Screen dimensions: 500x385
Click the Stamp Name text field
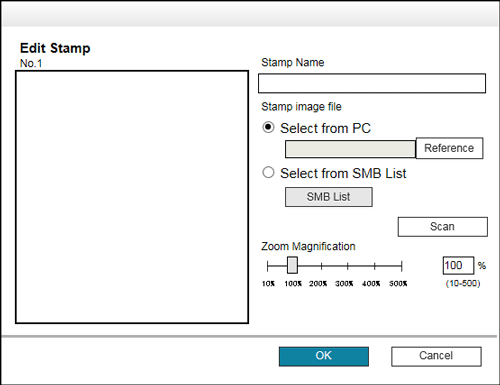coord(372,83)
